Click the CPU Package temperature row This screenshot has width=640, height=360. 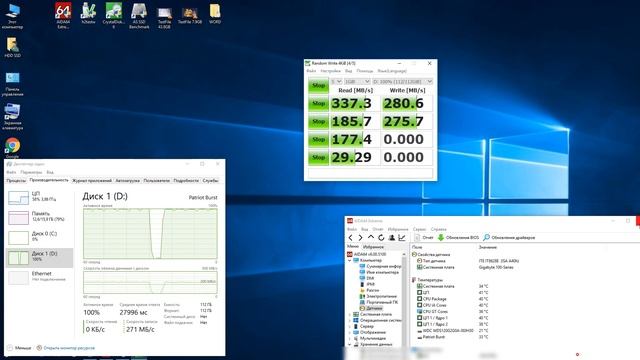(453, 299)
